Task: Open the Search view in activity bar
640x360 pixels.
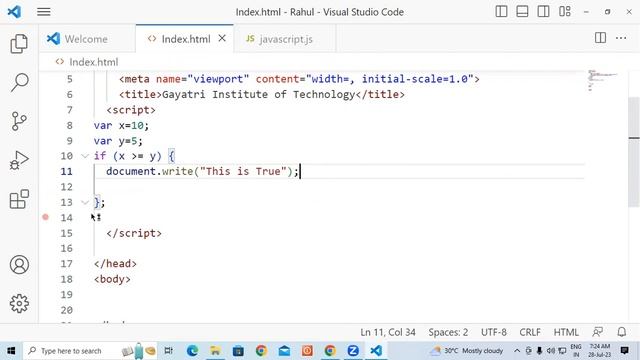Action: coord(19,82)
